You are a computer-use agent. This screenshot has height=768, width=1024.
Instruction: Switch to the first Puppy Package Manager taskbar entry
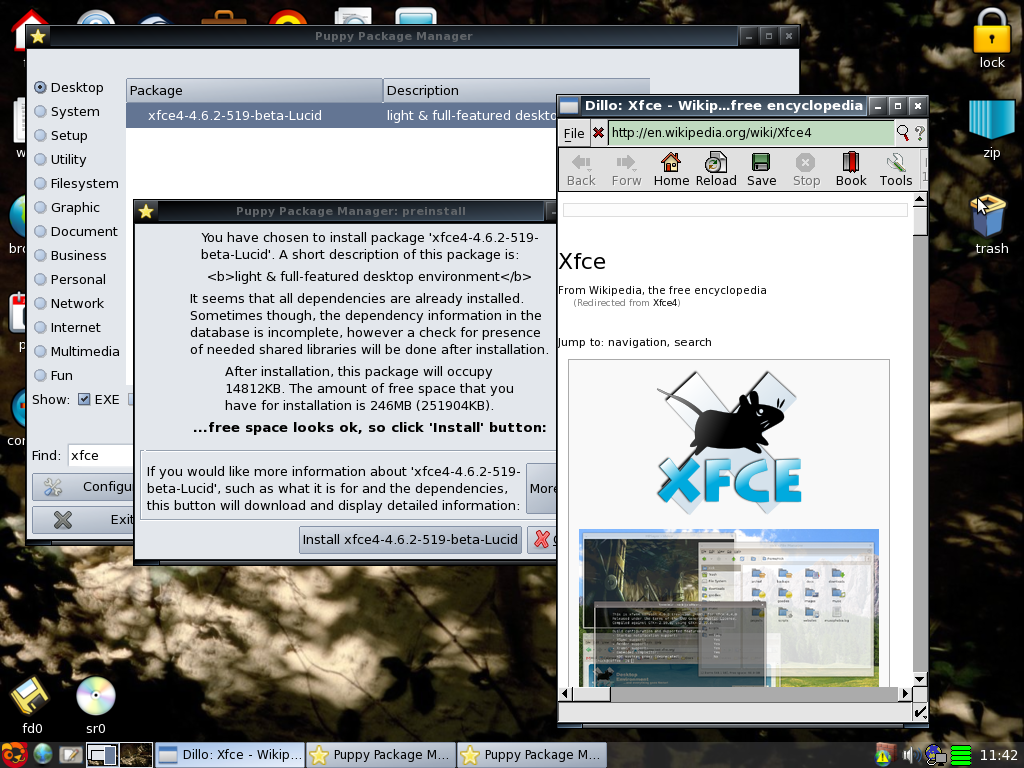[380, 755]
